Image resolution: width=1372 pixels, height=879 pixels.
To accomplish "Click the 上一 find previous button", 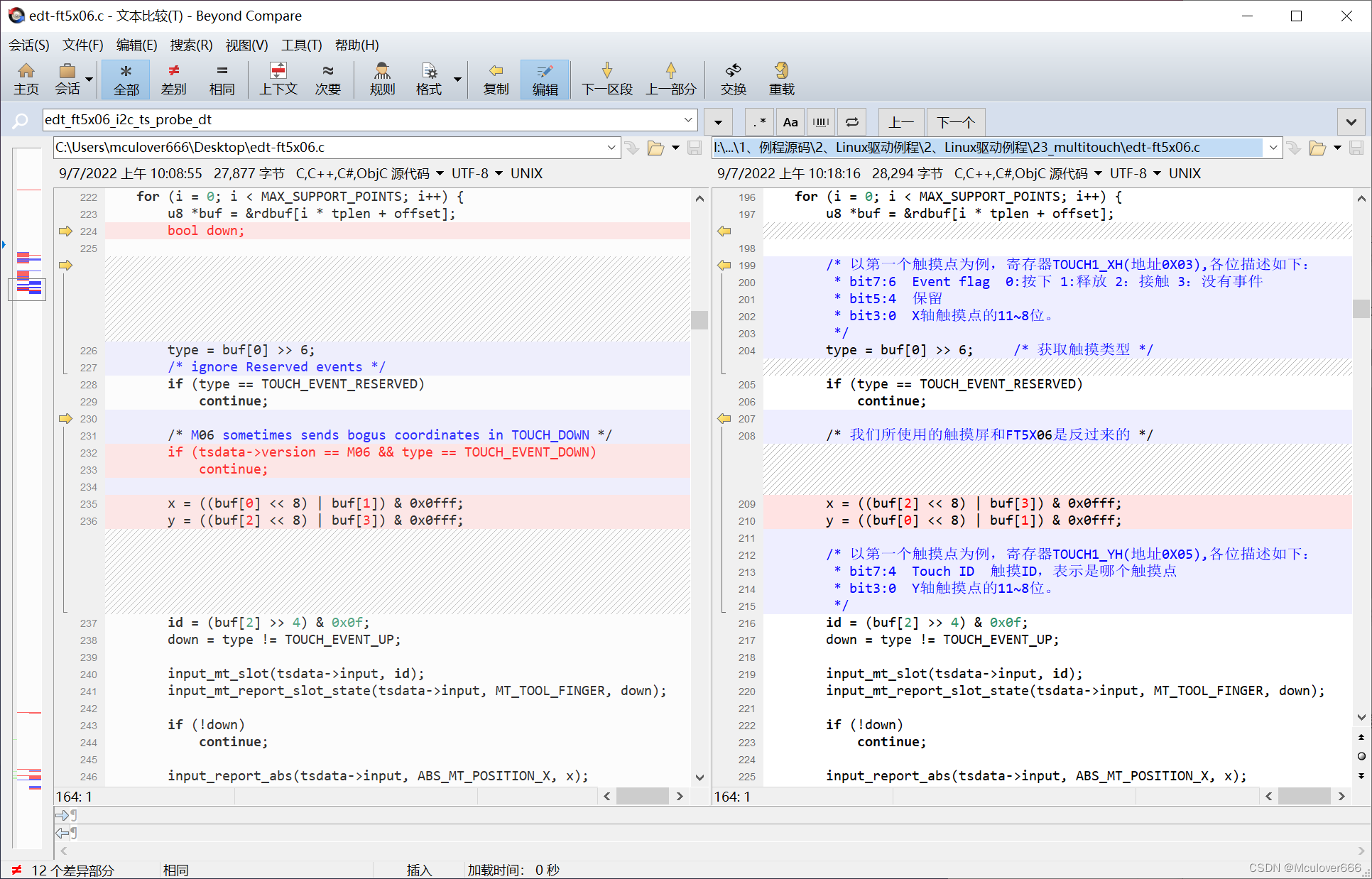I will [901, 122].
